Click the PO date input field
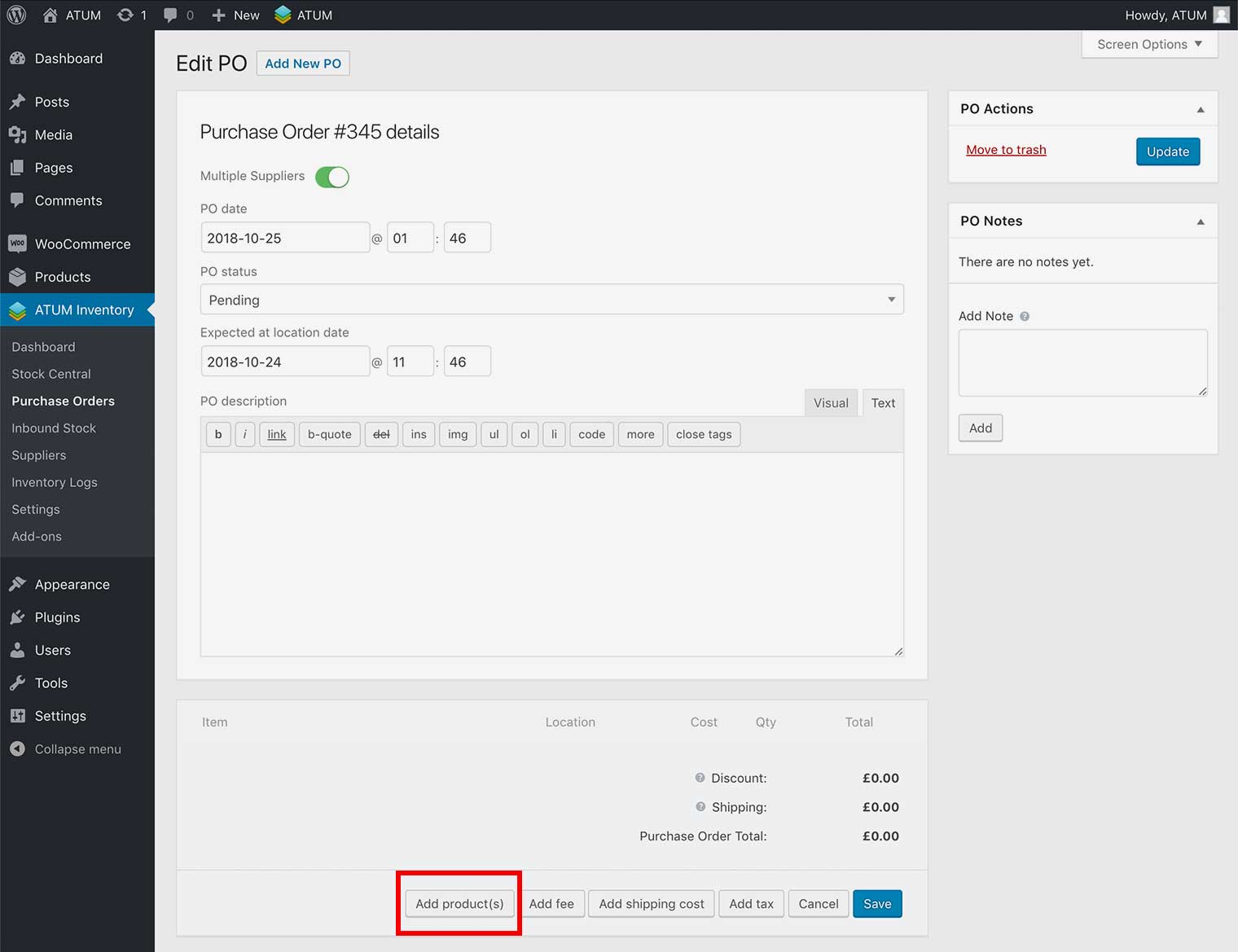Viewport: 1238px width, 952px height. point(284,238)
